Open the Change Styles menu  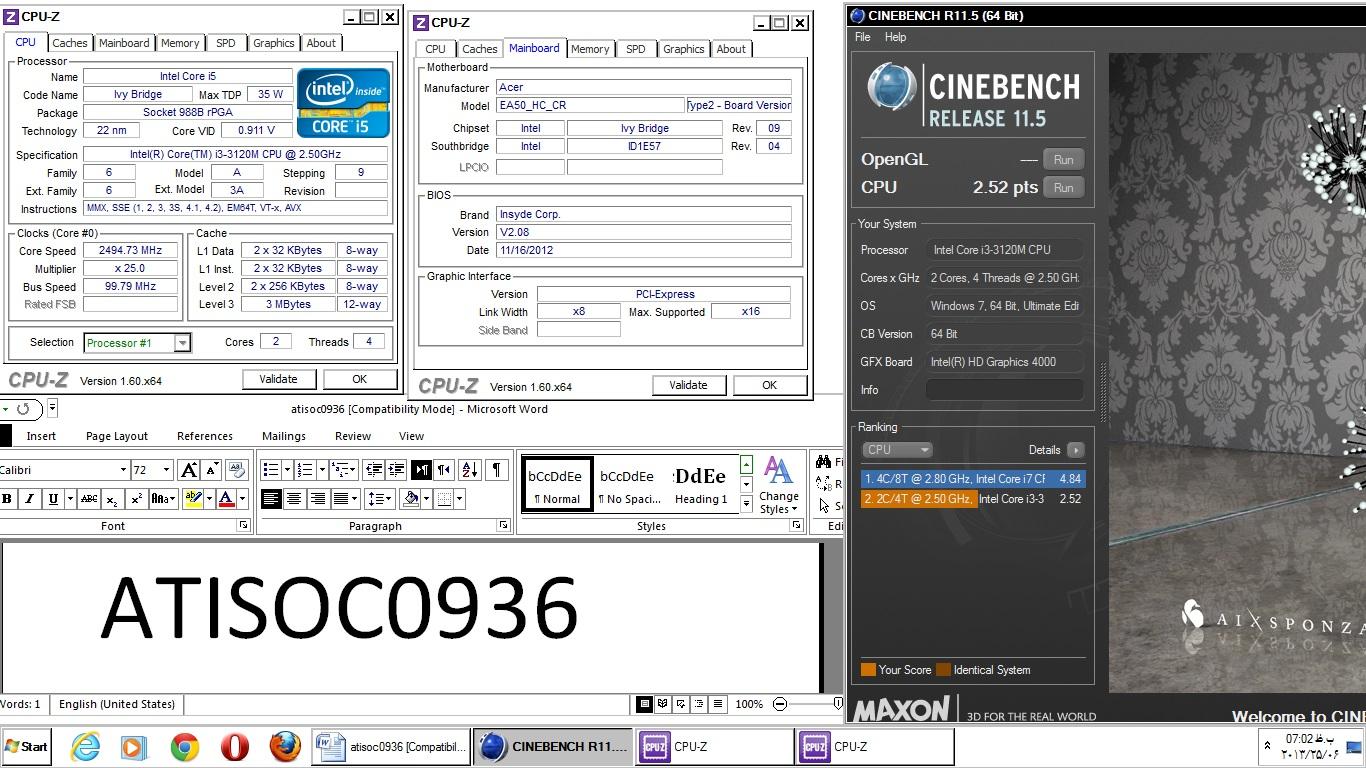[778, 485]
